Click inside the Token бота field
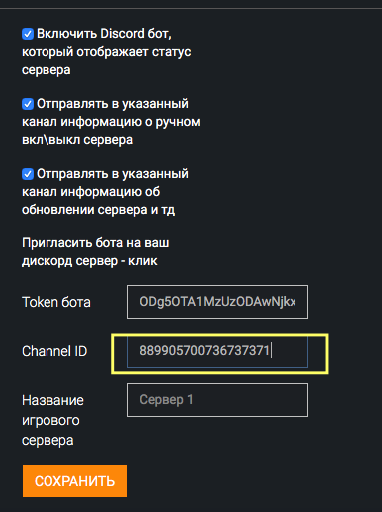Screen dimensions: 382x512 point(217,302)
